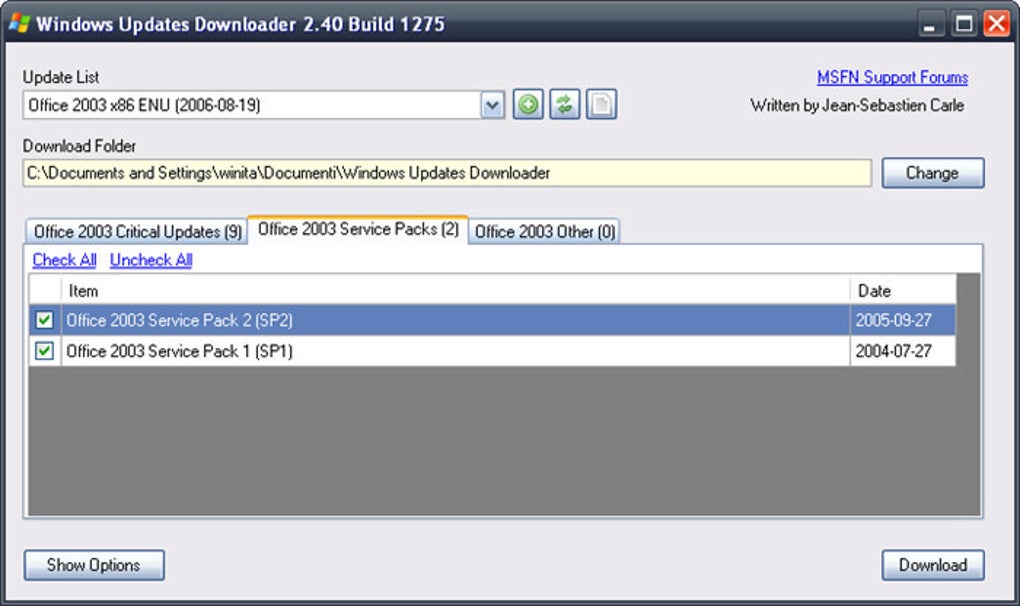Click the refresh update list icon

(565, 105)
